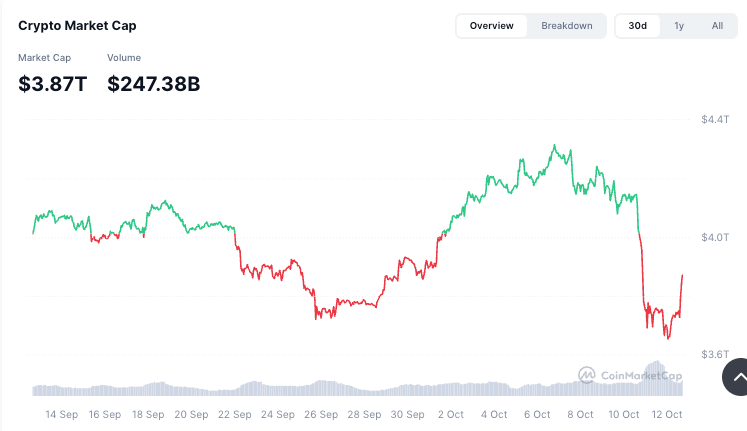Click the 12 Oct date label

click(666, 414)
